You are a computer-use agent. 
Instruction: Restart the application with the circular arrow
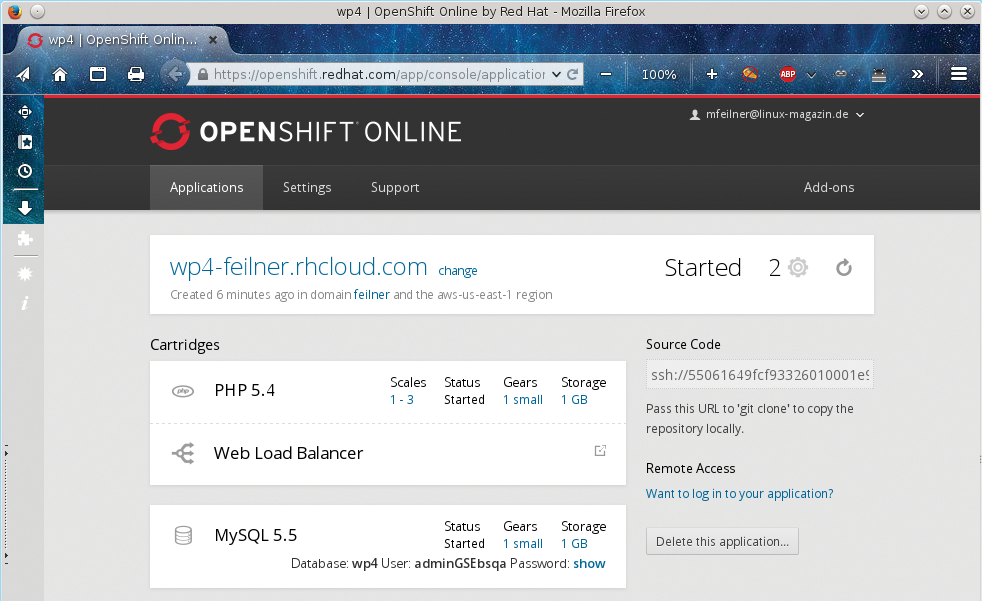point(844,268)
